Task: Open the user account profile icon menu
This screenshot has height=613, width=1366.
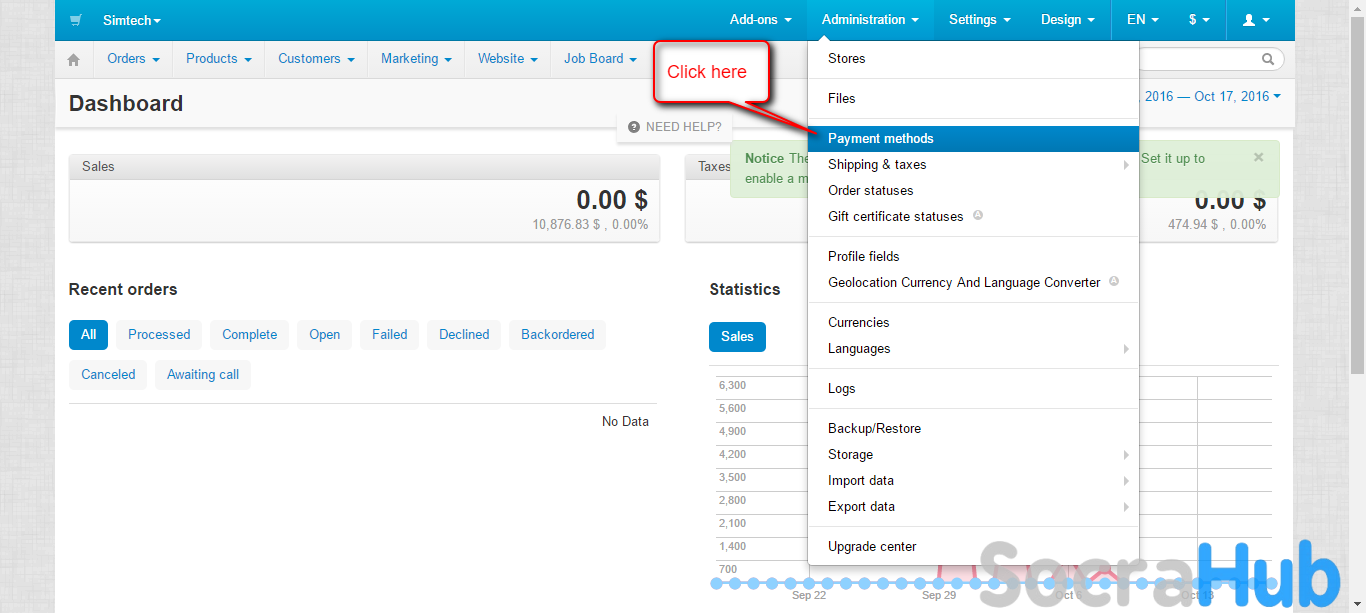Action: click(x=1255, y=20)
